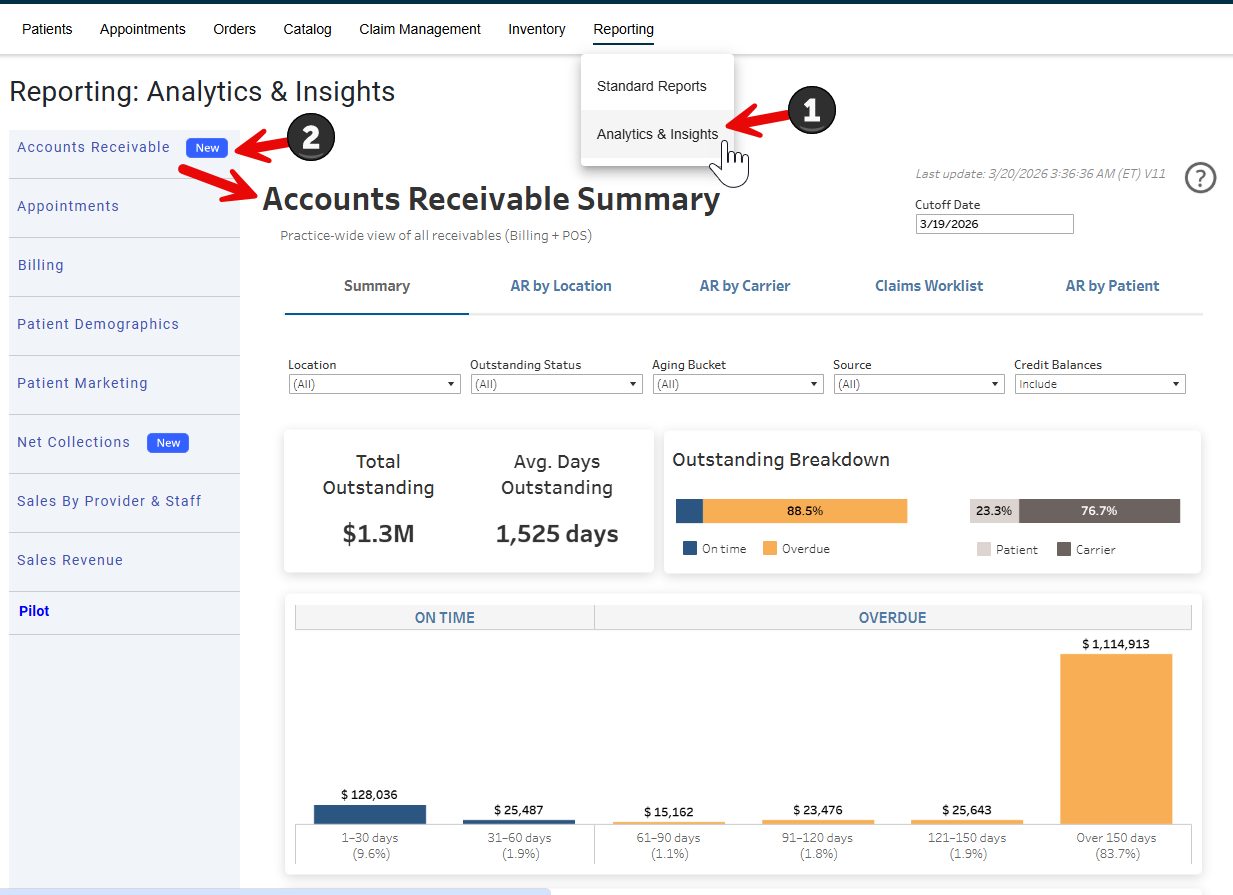Open the Aging Bucket dropdown
This screenshot has height=895, width=1233.
(x=737, y=384)
